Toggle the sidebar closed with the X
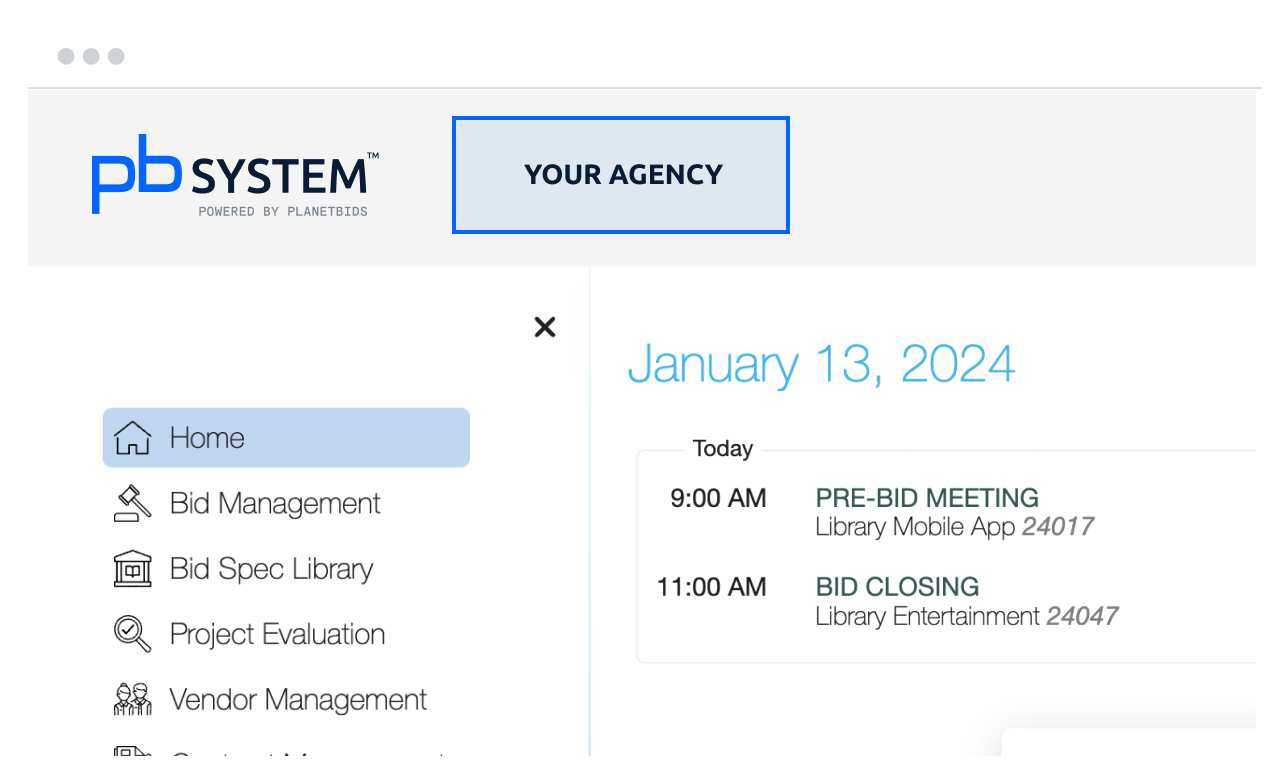This screenshot has width=1284, height=784. (x=544, y=327)
